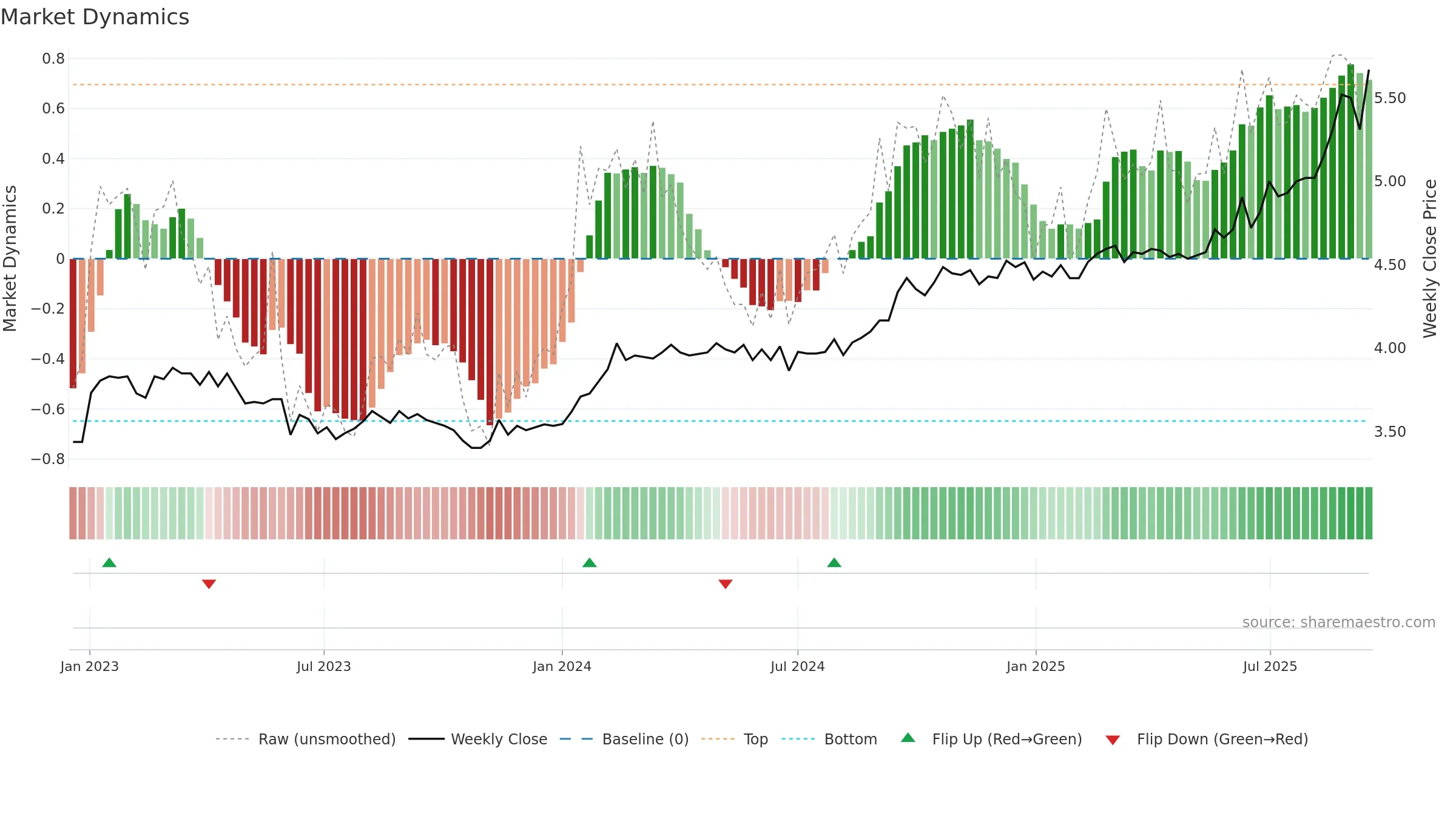Click the Jul 2024 x-axis label
Screen dimensions: 1456x819
[x=798, y=666]
